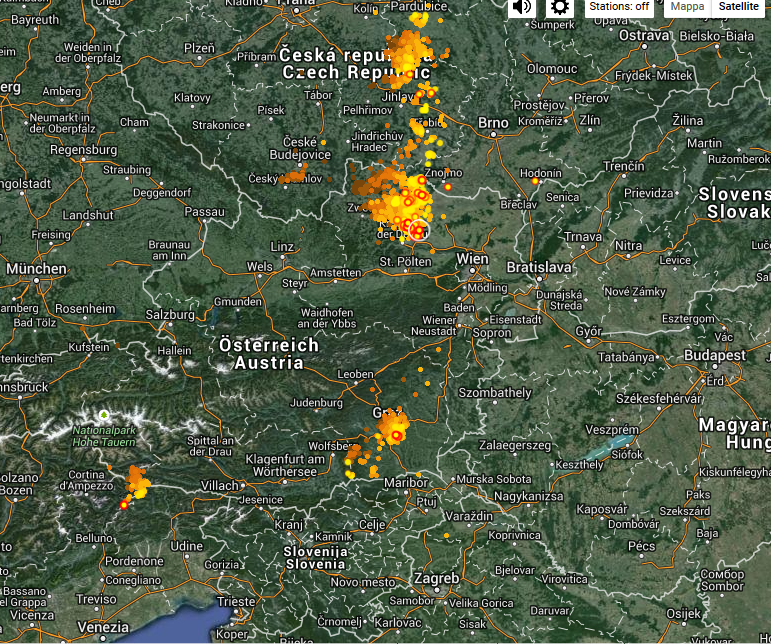Click the Plzeň city label
The image size is (771, 644).
(x=199, y=48)
